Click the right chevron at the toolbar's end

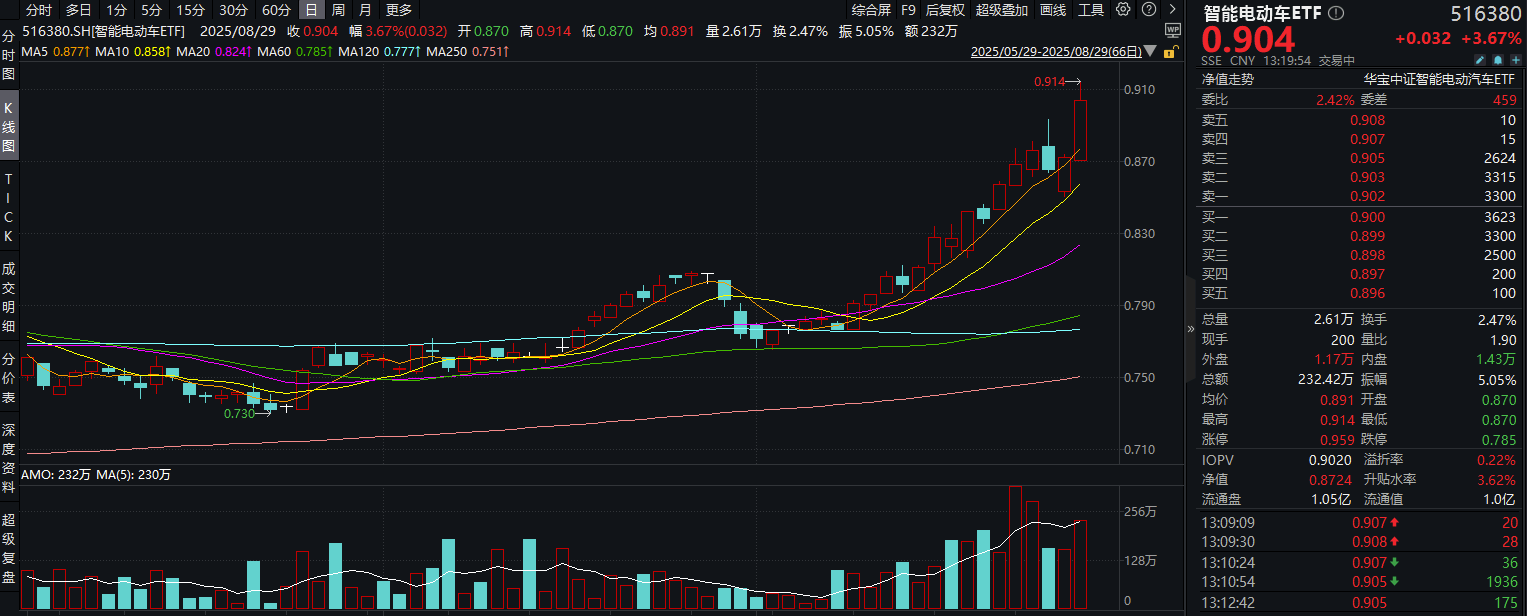[1172, 9]
